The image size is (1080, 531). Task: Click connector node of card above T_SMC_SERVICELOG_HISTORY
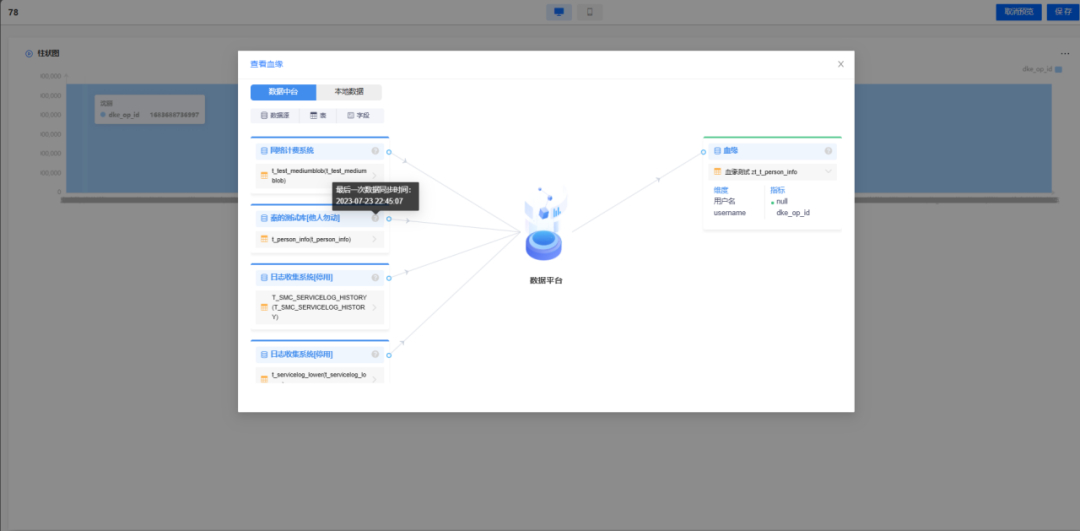pos(389,278)
